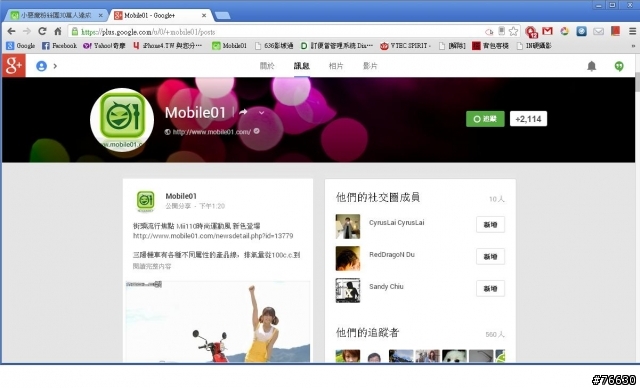Expand dropdown arrow next to Mobile01 name

click(x=261, y=112)
